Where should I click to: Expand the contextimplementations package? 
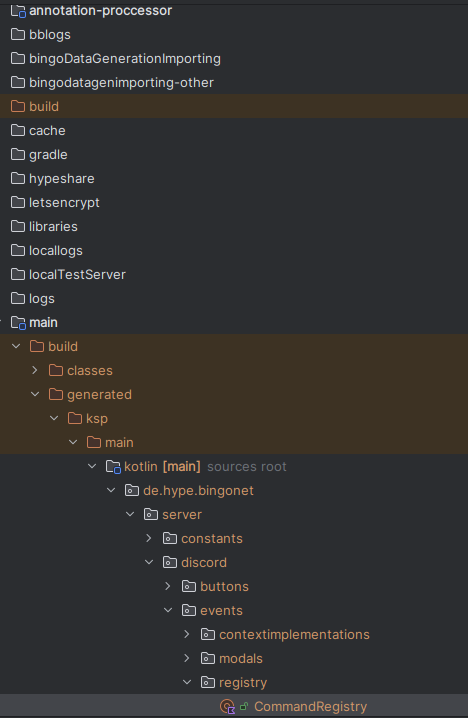click(x=187, y=634)
